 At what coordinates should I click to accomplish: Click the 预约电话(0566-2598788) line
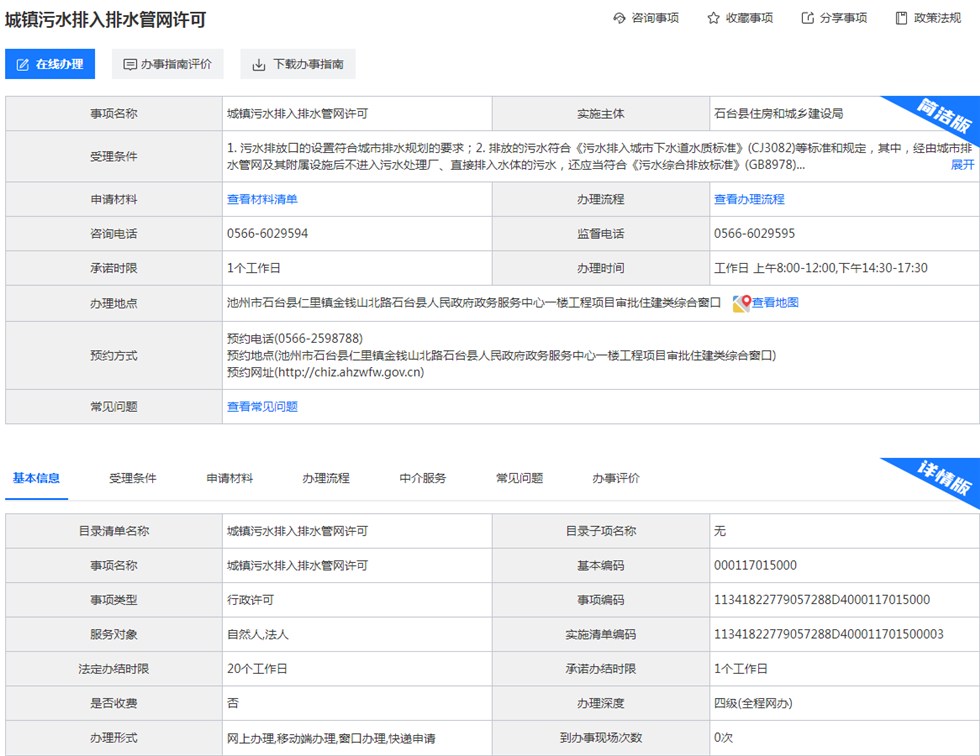(x=294, y=339)
